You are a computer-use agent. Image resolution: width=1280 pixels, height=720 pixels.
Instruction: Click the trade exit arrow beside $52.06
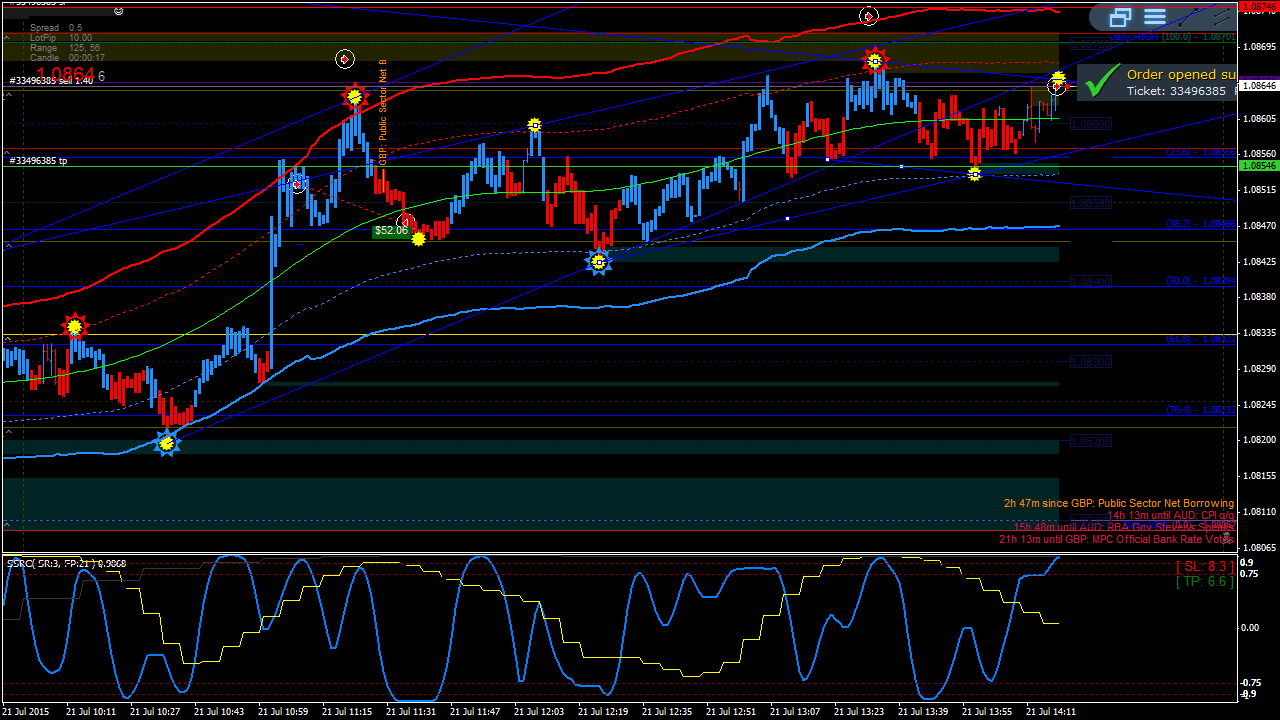(406, 222)
